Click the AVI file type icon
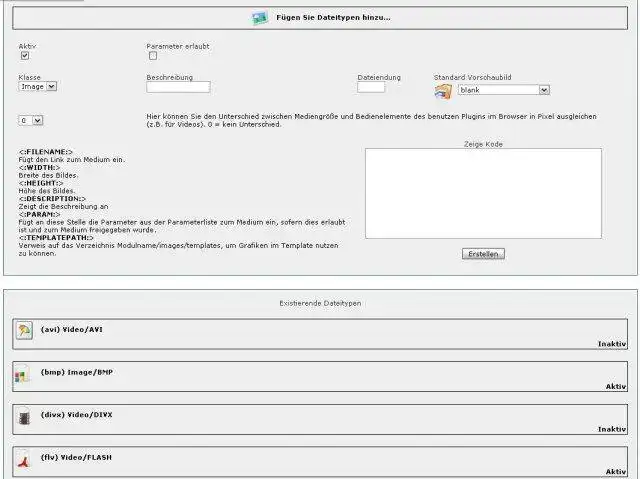This screenshot has height=479, width=640. [24, 330]
